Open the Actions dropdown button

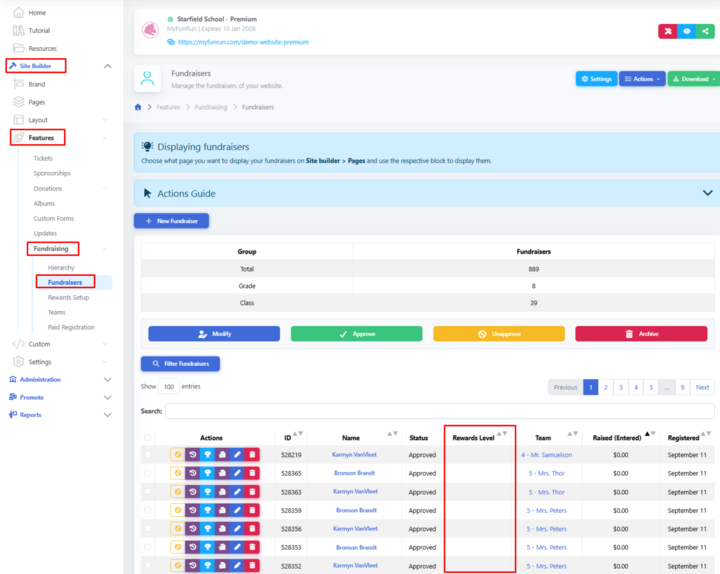pyautogui.click(x=641, y=79)
